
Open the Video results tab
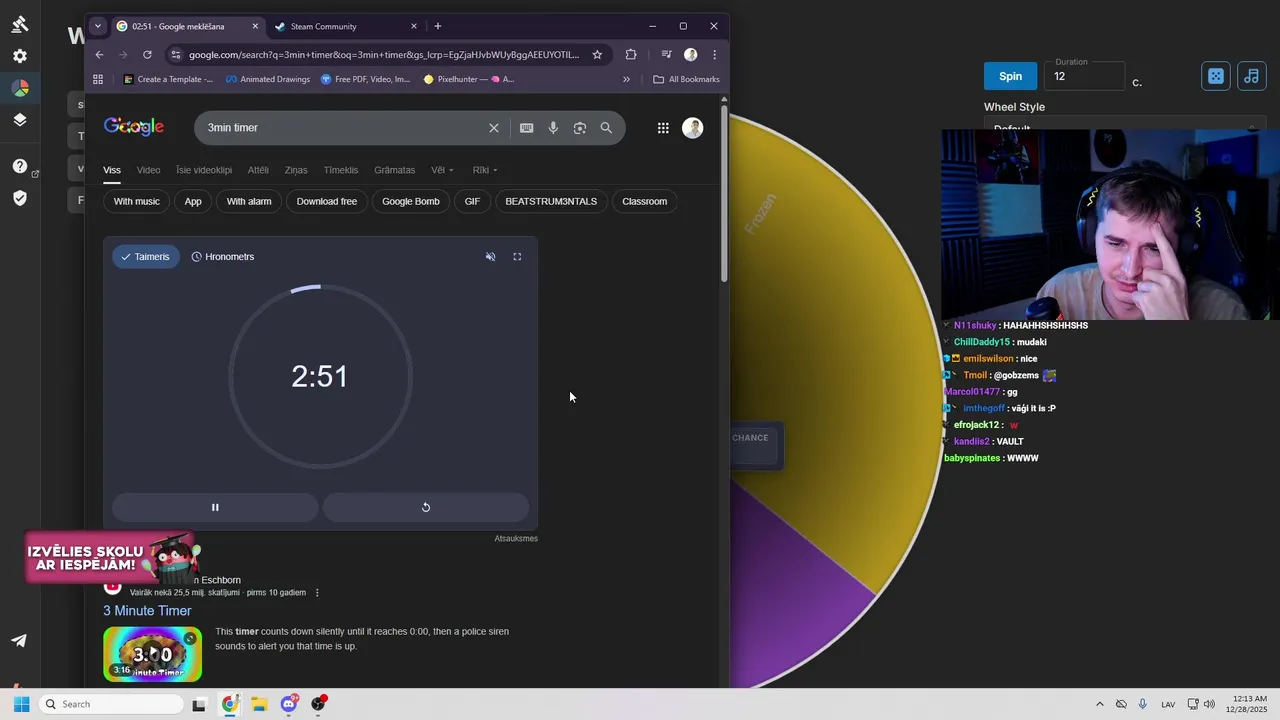click(x=148, y=170)
